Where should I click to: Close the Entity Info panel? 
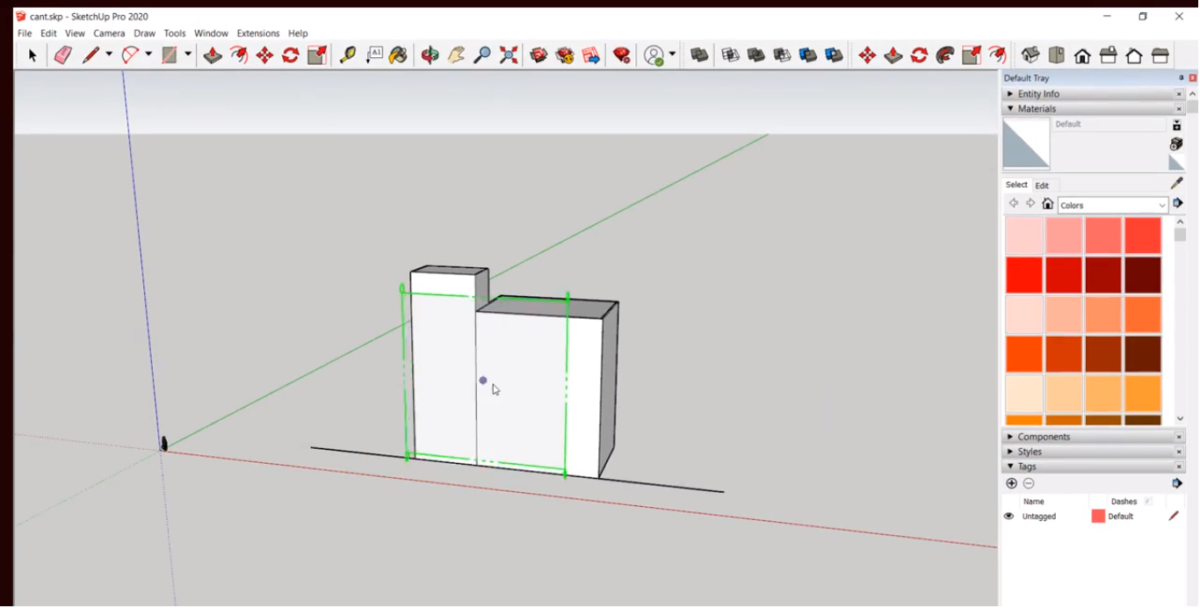(x=1179, y=94)
